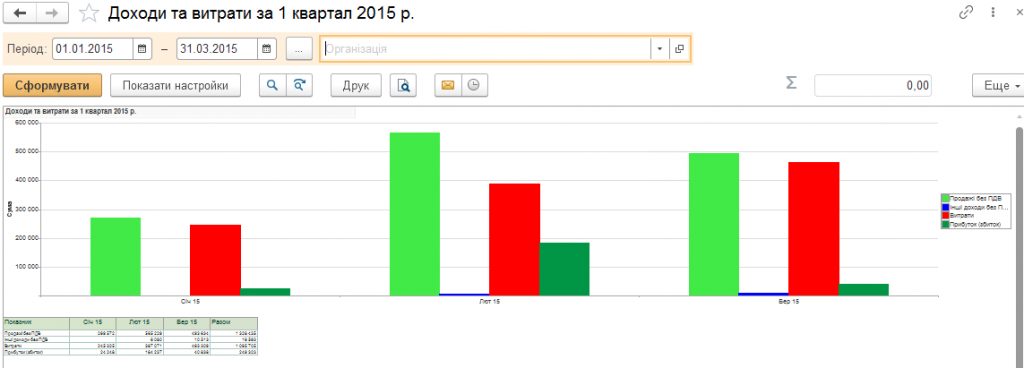The image size is (1024, 368).
Task: Click the February red expenses bar
Action: coord(515,239)
